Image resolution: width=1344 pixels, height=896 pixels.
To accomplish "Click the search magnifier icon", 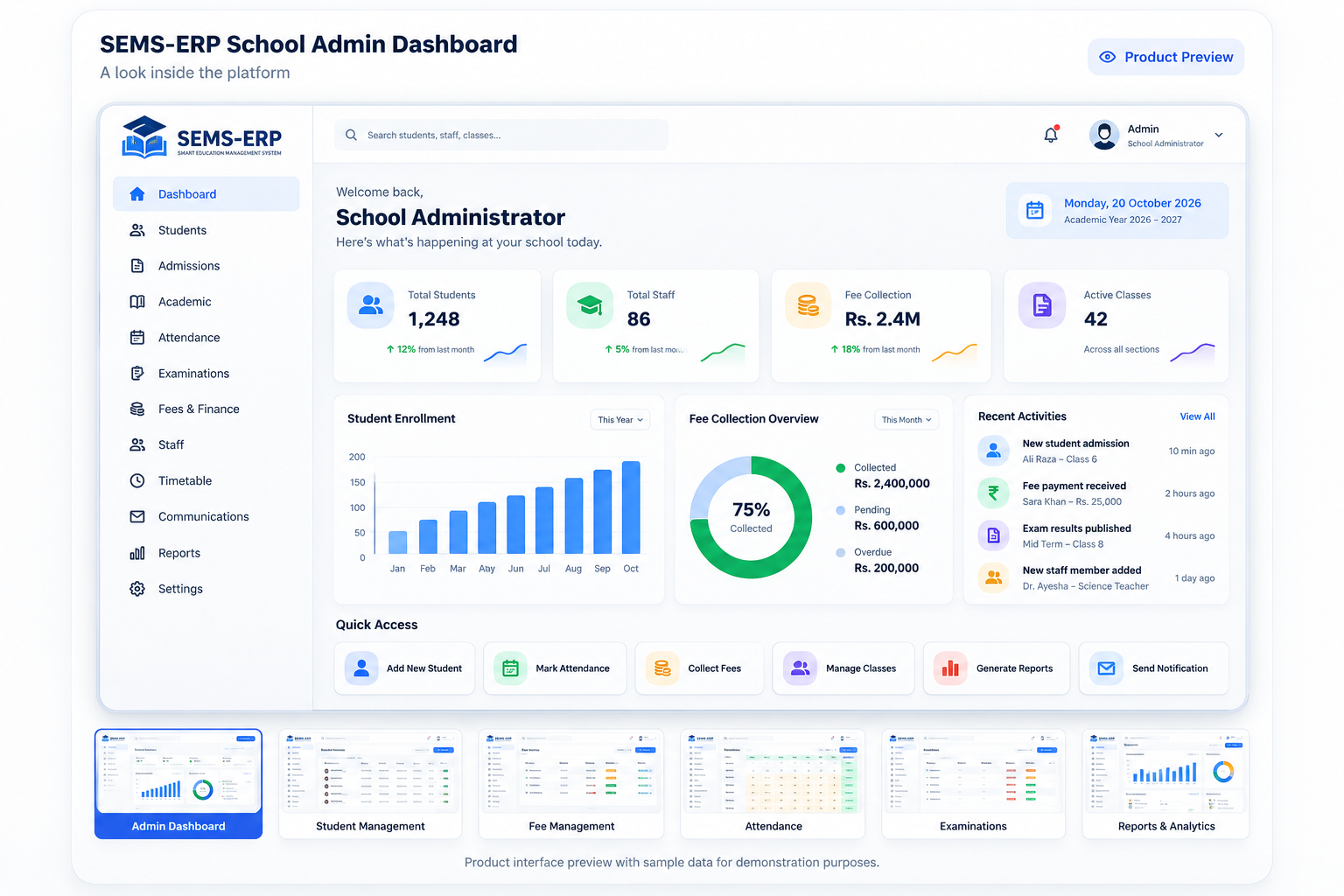I will pyautogui.click(x=351, y=135).
